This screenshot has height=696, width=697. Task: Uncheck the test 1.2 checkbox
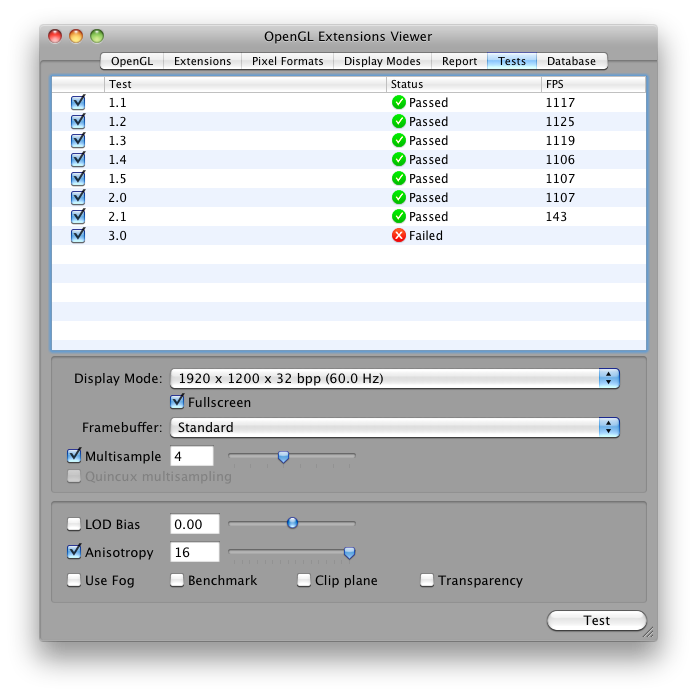coord(78,121)
